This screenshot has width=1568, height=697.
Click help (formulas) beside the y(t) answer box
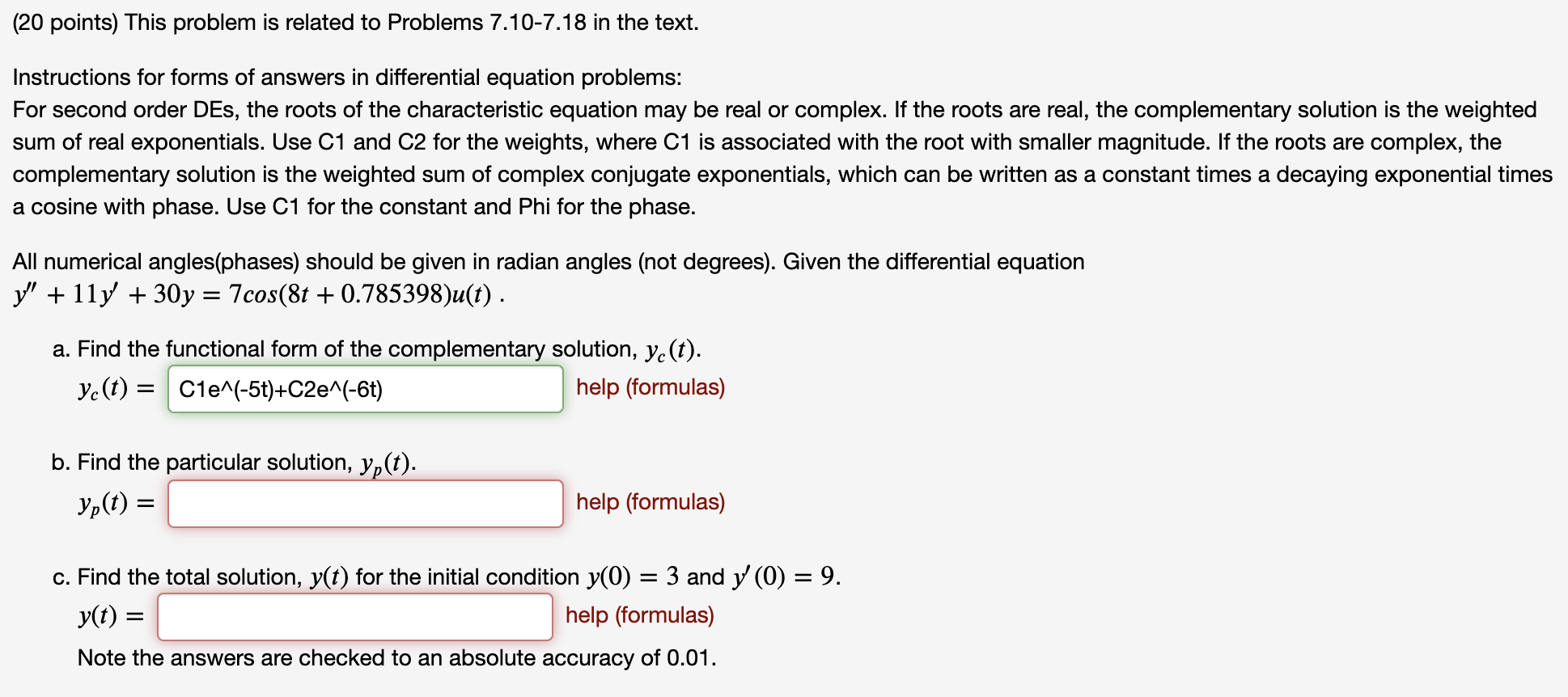639,615
